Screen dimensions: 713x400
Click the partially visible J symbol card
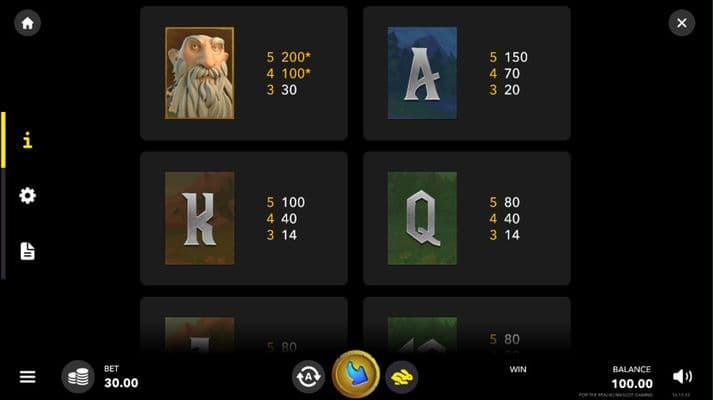(x=200, y=335)
